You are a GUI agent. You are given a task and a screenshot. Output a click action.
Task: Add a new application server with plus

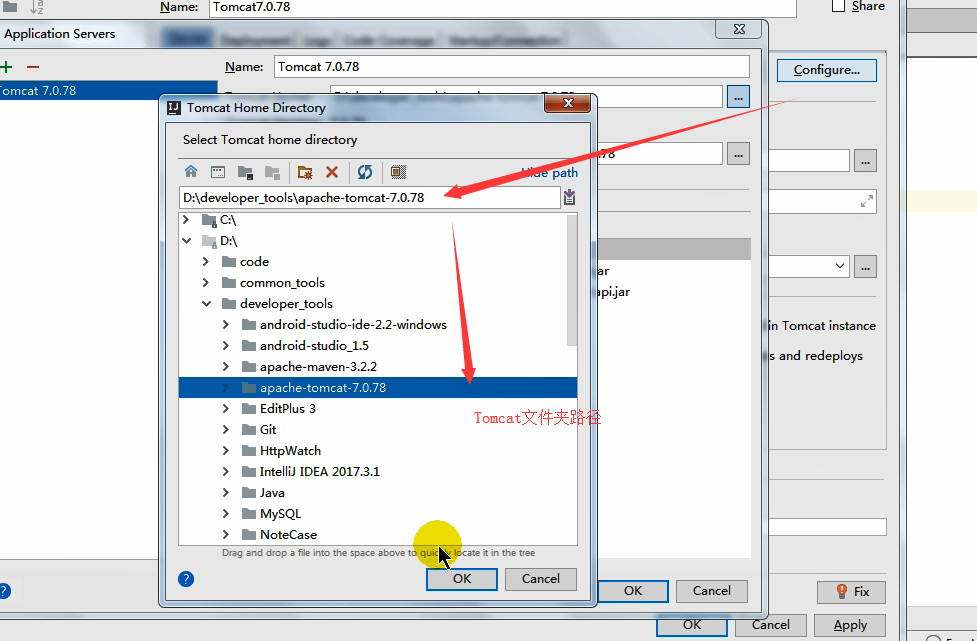7,67
